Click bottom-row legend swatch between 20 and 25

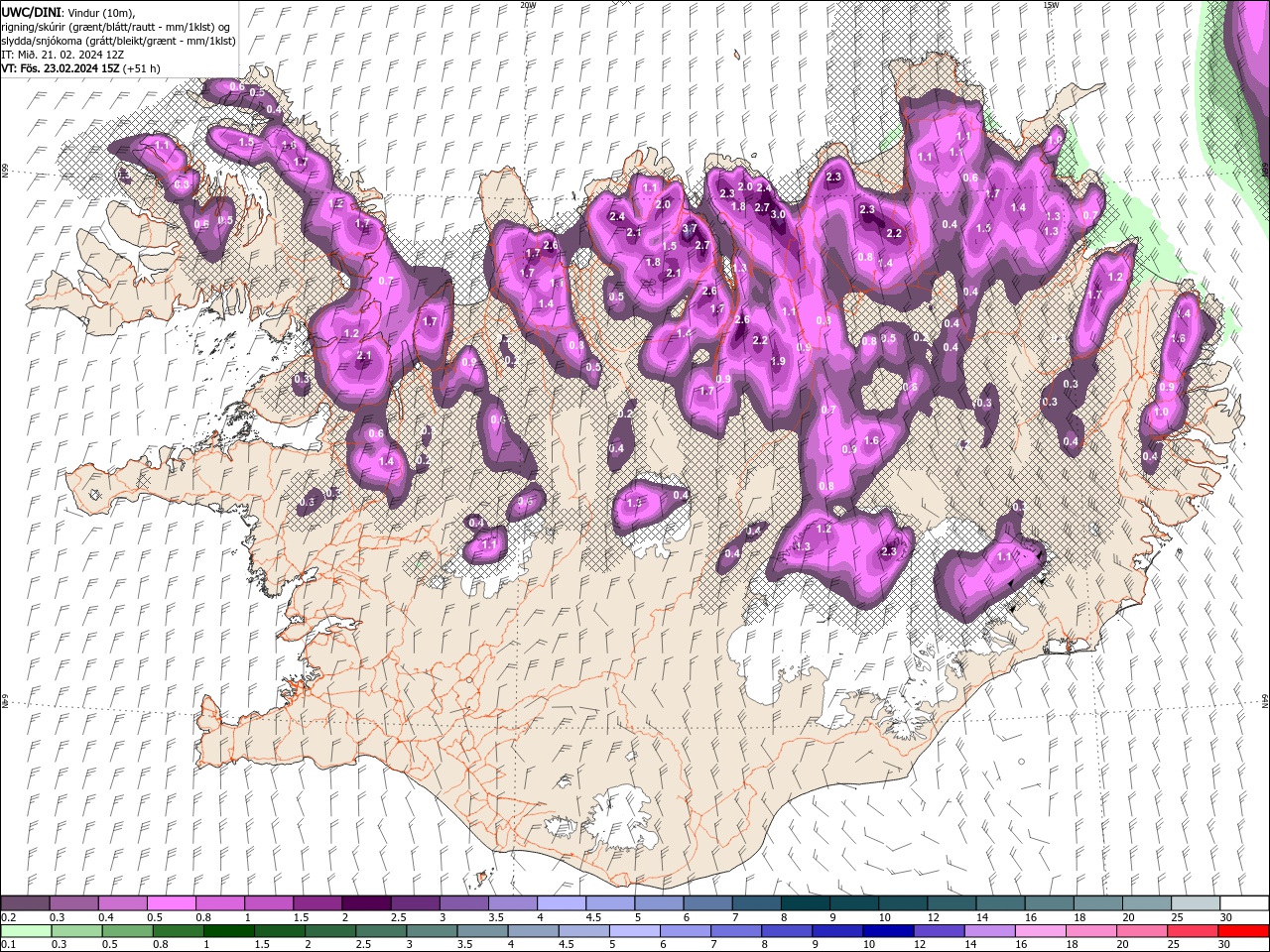click(x=1141, y=931)
